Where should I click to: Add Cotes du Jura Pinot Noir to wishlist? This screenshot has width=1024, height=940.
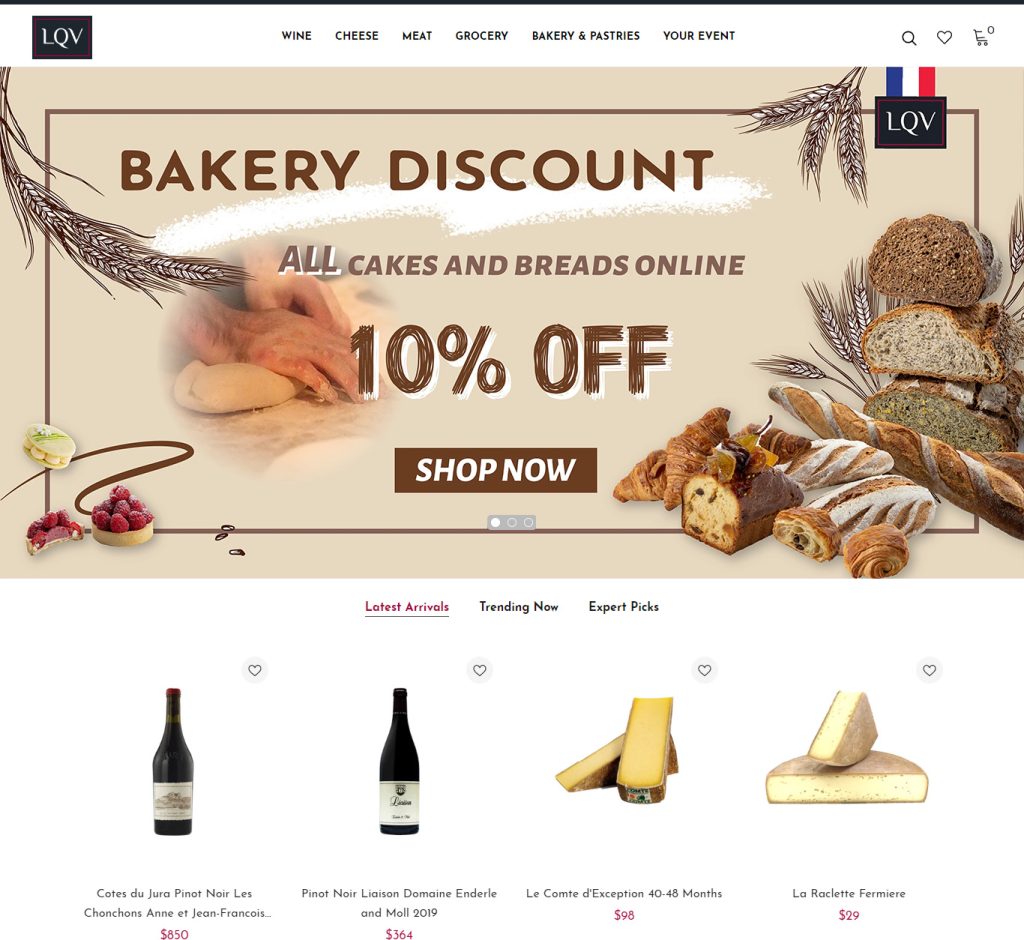(255, 670)
